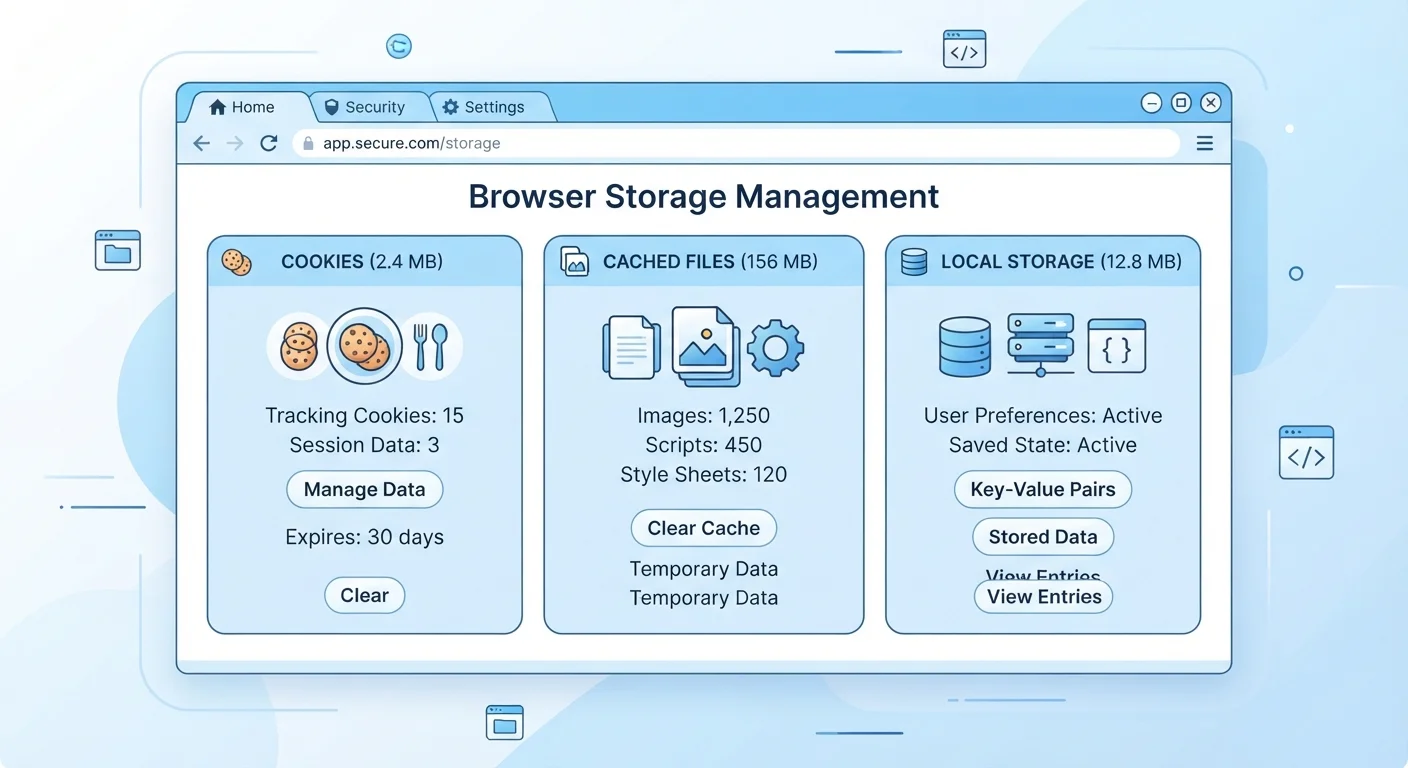Click the Manage Data button
This screenshot has height=768, width=1408.
pos(365,490)
